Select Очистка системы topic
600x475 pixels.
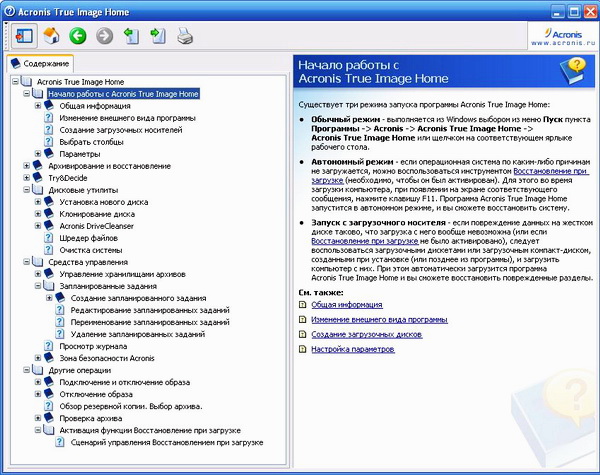click(x=91, y=250)
